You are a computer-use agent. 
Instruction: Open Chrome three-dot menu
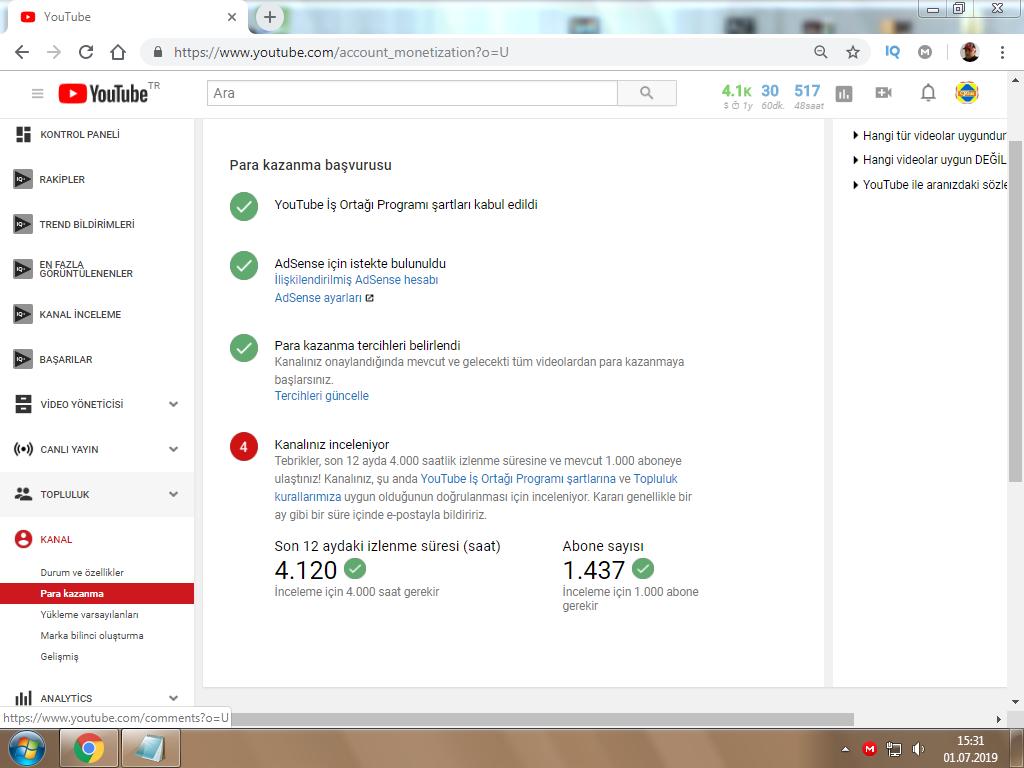[1002, 52]
